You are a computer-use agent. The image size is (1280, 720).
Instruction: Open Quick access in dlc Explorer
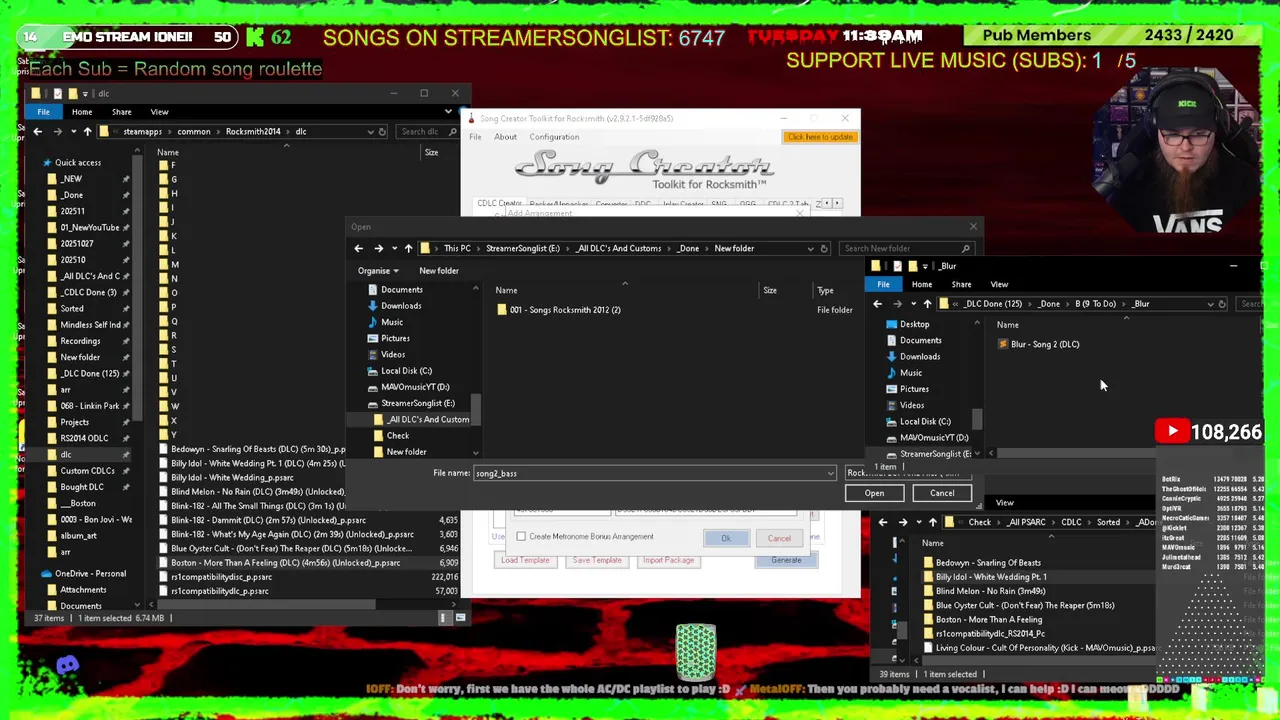[x=78, y=163]
